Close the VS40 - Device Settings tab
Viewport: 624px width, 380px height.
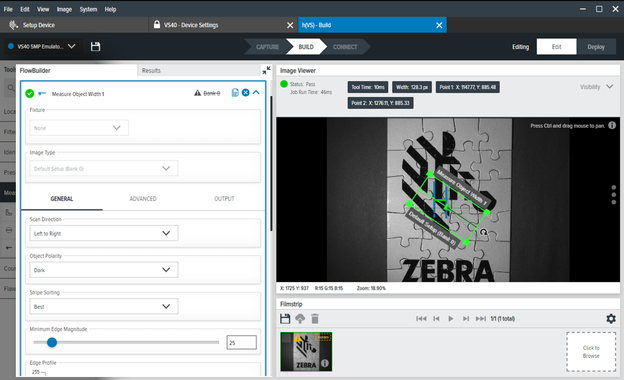(290, 25)
